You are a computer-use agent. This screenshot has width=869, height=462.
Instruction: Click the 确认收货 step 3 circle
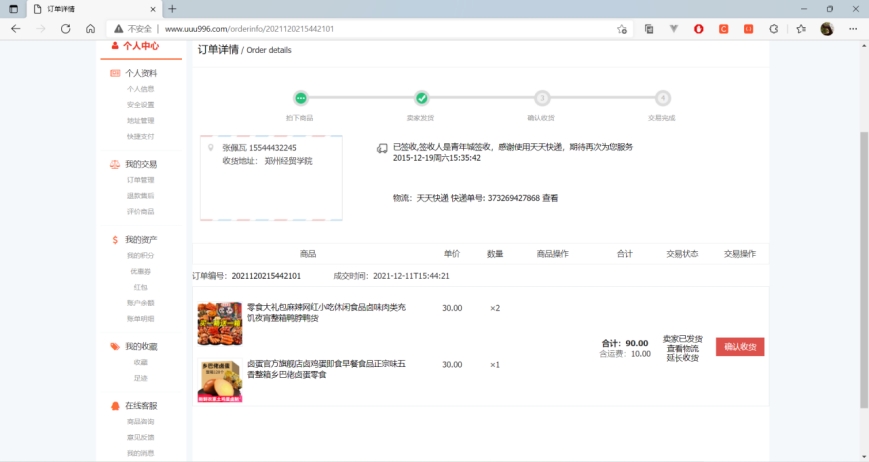(x=542, y=98)
